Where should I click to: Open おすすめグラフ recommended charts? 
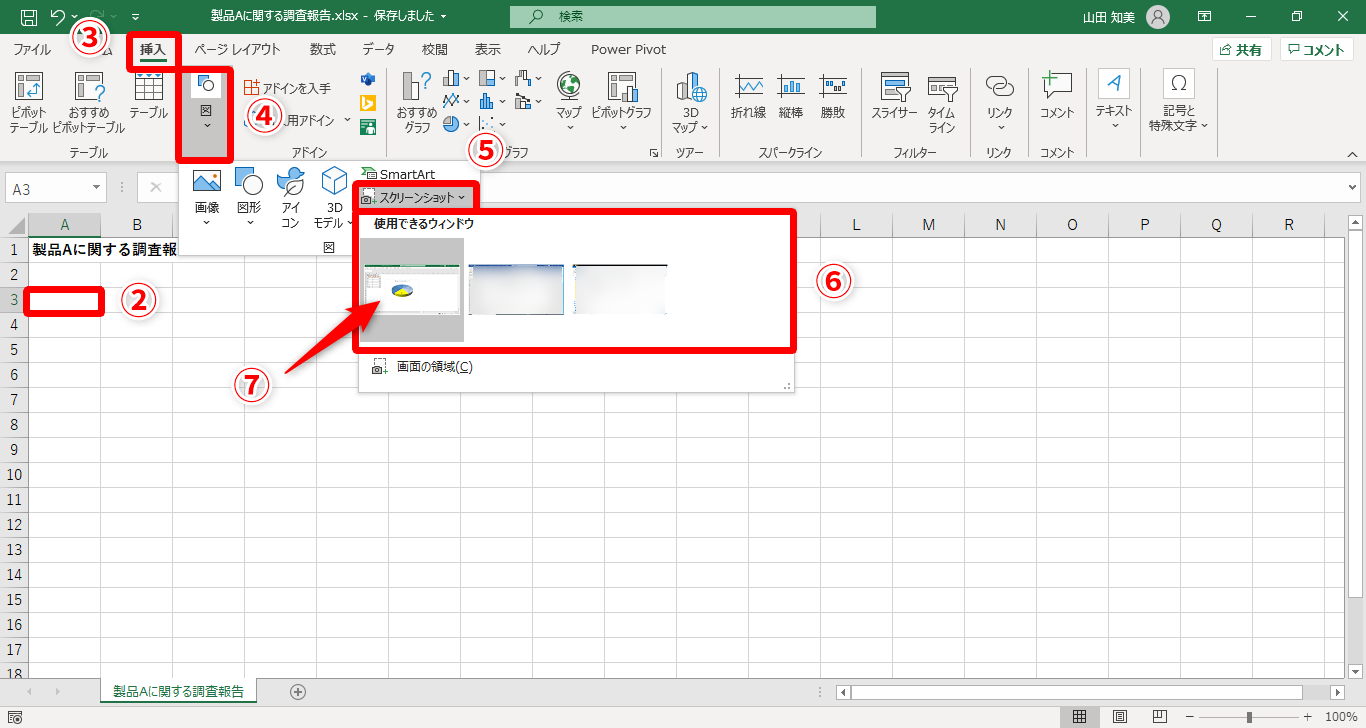click(417, 103)
